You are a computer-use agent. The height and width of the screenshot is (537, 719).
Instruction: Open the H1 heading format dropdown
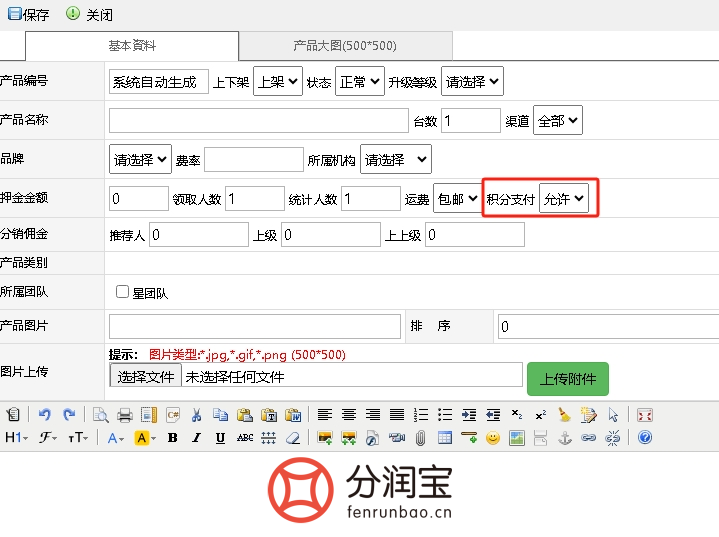(17, 437)
